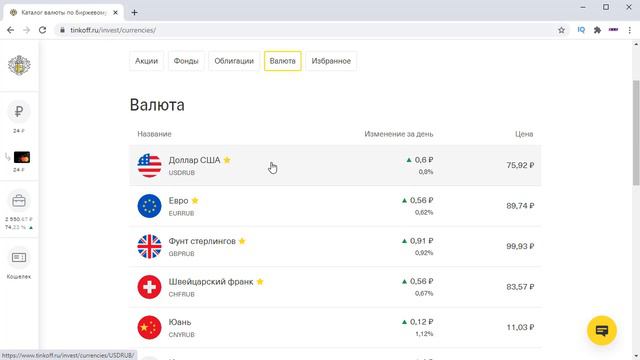Open the Юань currency link
640x360 pixels.
(x=180, y=322)
